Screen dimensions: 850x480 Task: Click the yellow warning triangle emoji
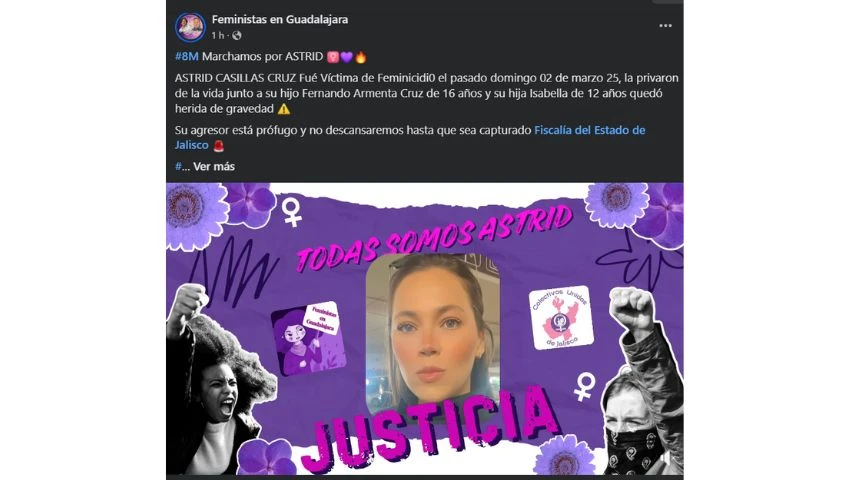284,109
